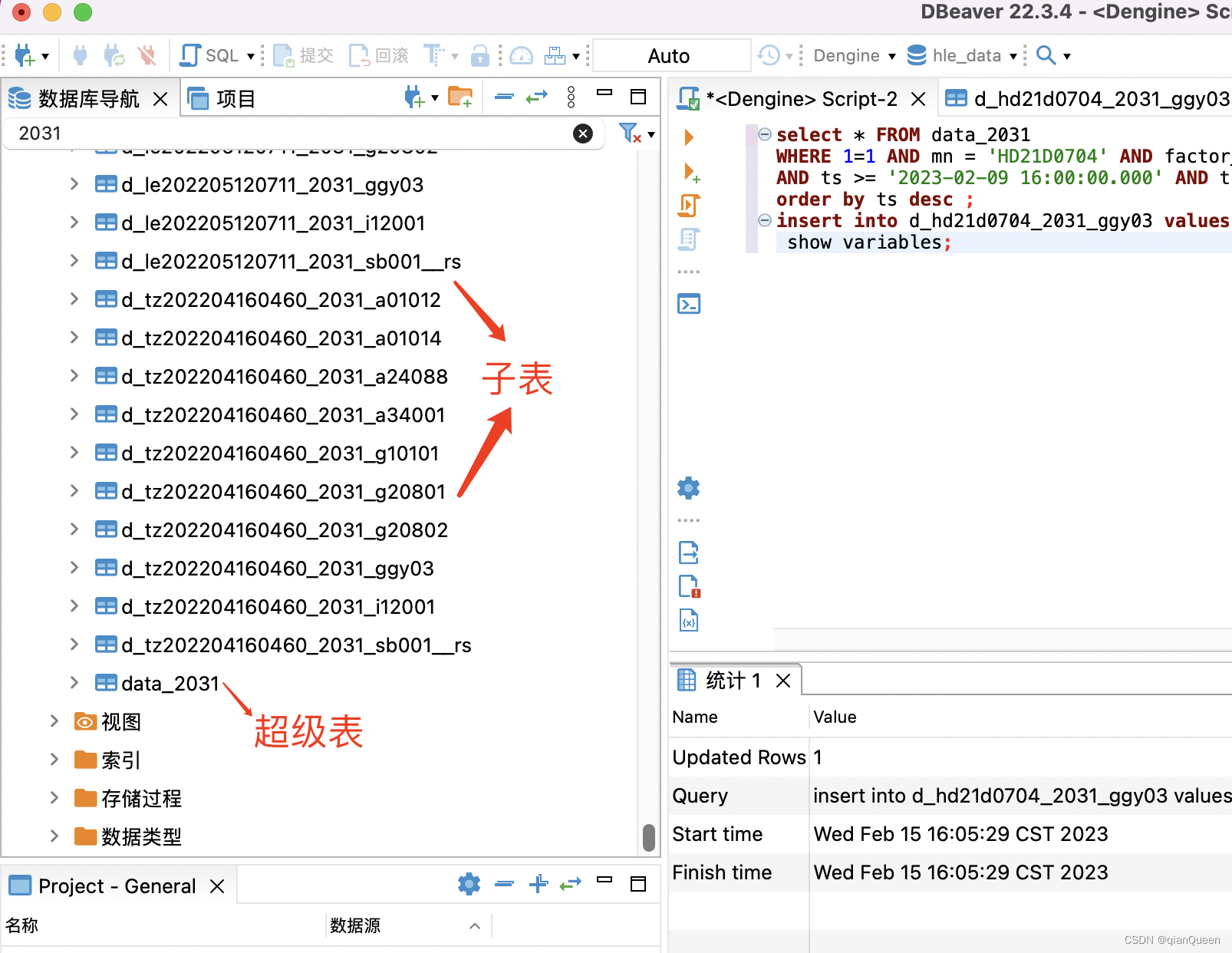Open the Dengine active connection dropdown

[855, 55]
